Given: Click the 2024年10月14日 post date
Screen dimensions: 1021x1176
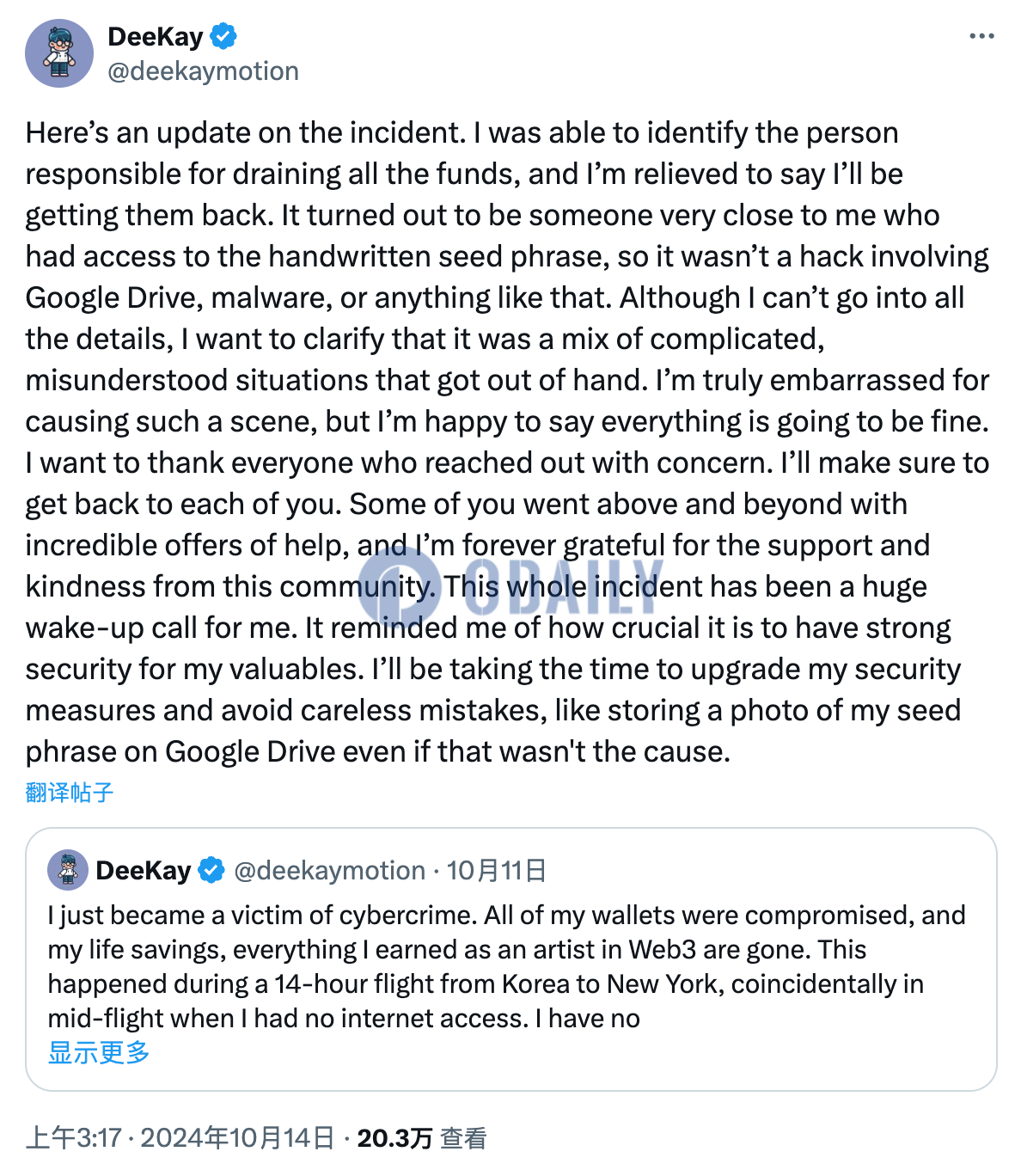Looking at the screenshot, I should tap(237, 1138).
